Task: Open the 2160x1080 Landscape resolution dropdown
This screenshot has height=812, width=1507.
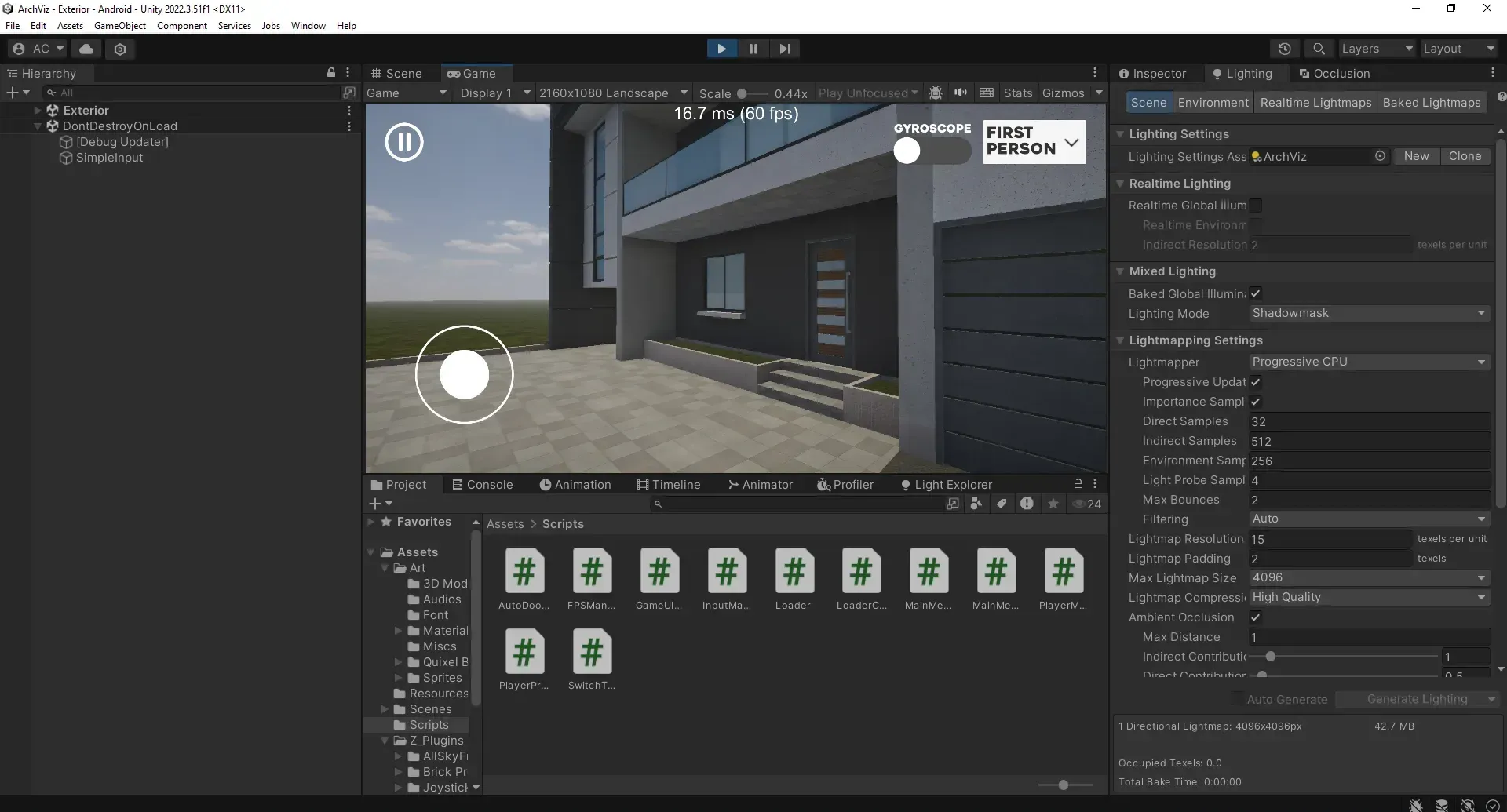Action: coord(613,93)
